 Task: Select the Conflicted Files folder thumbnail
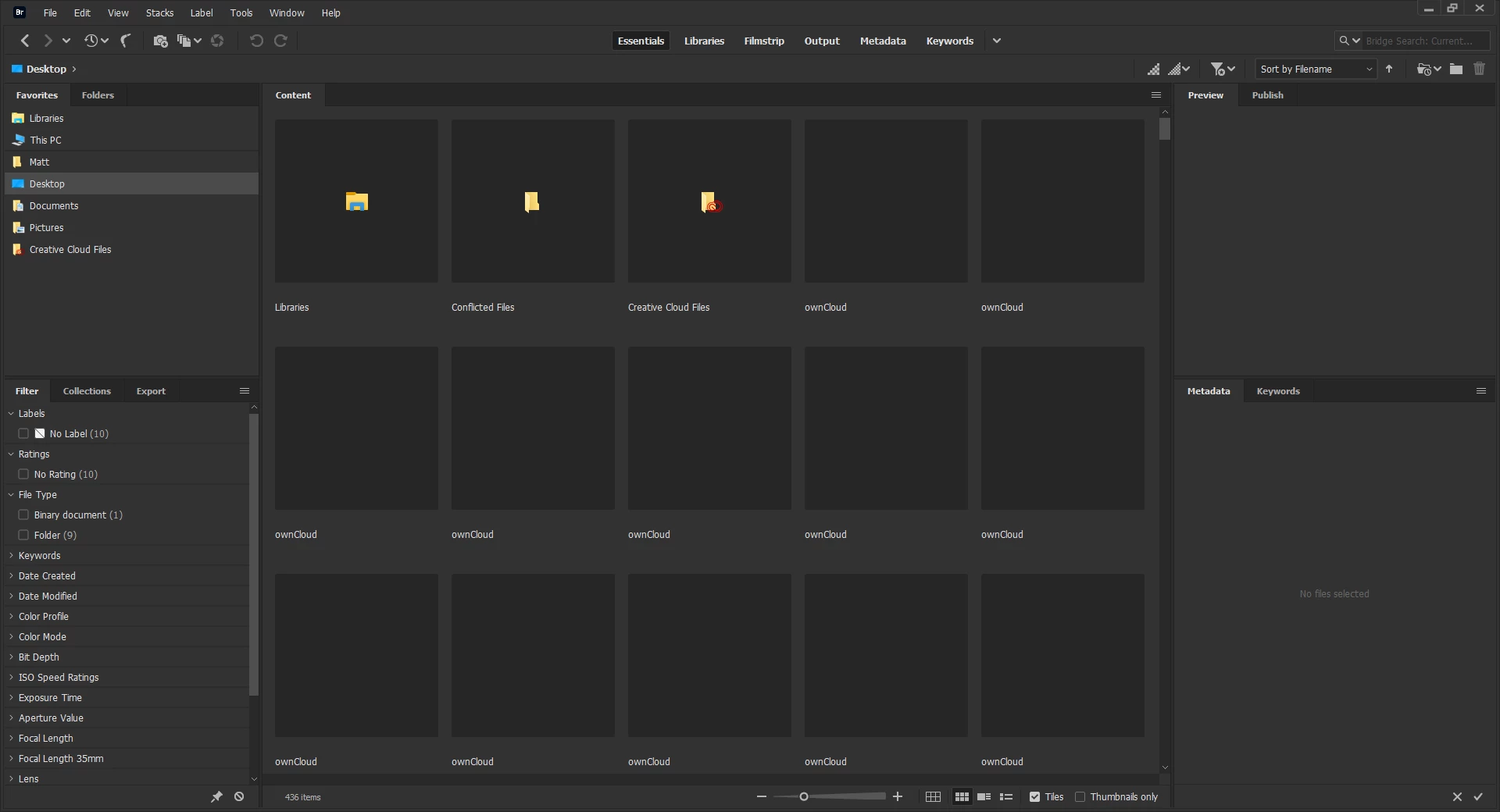(x=533, y=201)
